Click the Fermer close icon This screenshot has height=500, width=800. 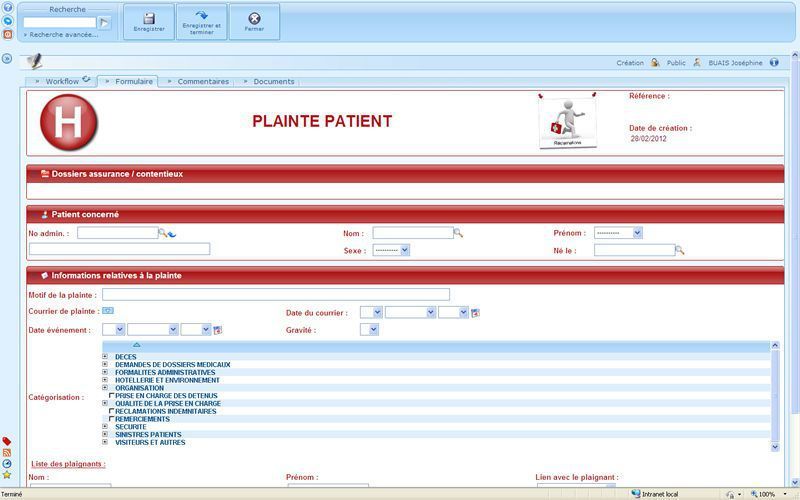pos(254,18)
